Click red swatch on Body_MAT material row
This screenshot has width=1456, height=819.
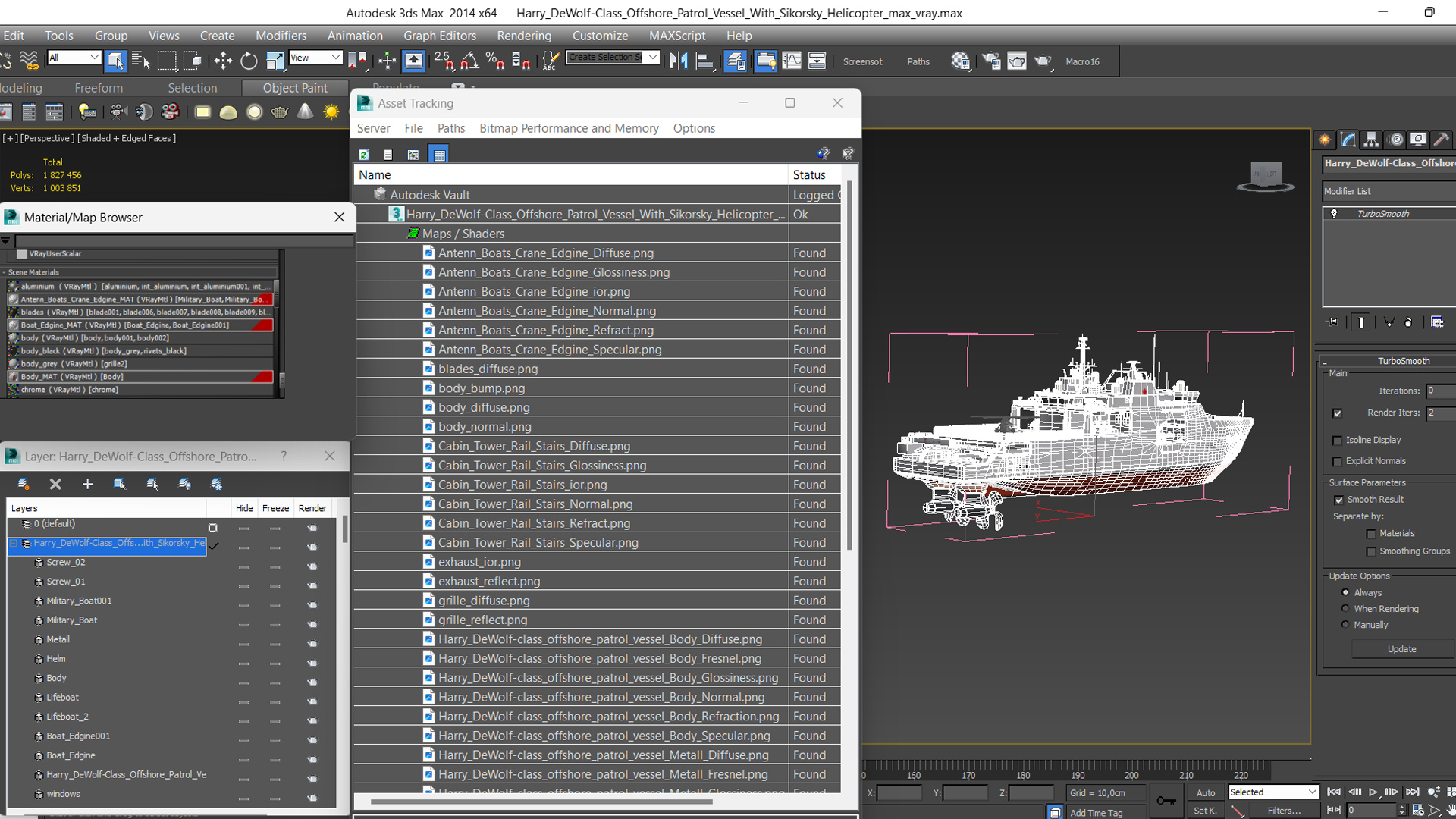click(262, 377)
